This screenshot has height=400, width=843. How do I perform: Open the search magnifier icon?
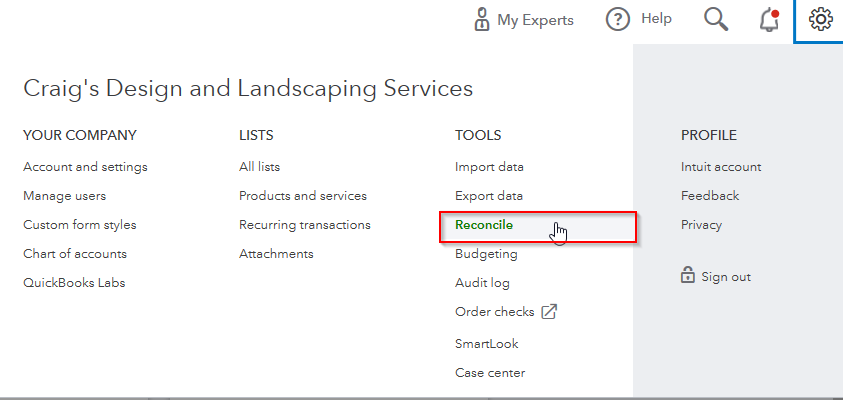coord(716,20)
